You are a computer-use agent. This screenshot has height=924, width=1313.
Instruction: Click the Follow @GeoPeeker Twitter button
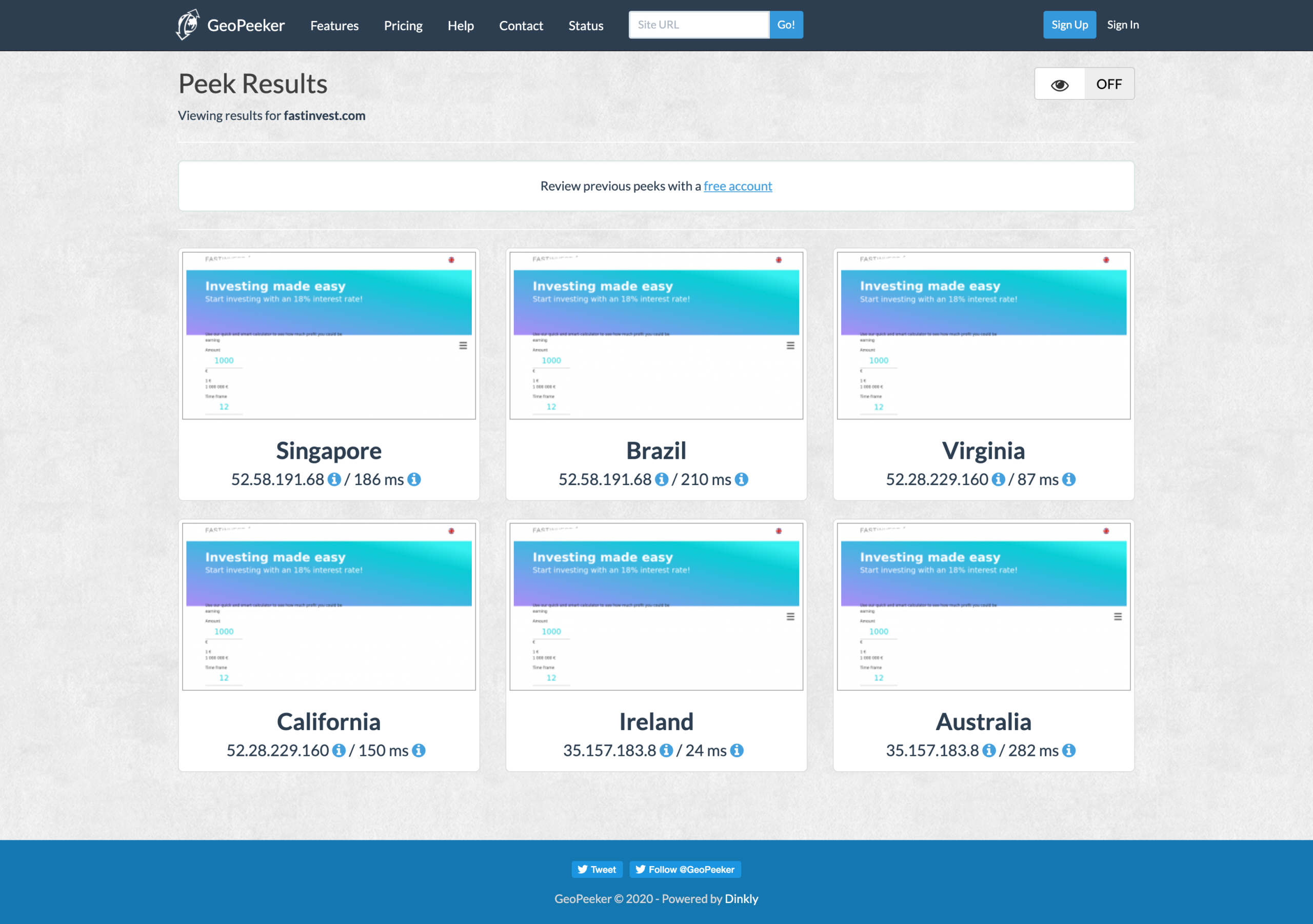[x=685, y=869]
